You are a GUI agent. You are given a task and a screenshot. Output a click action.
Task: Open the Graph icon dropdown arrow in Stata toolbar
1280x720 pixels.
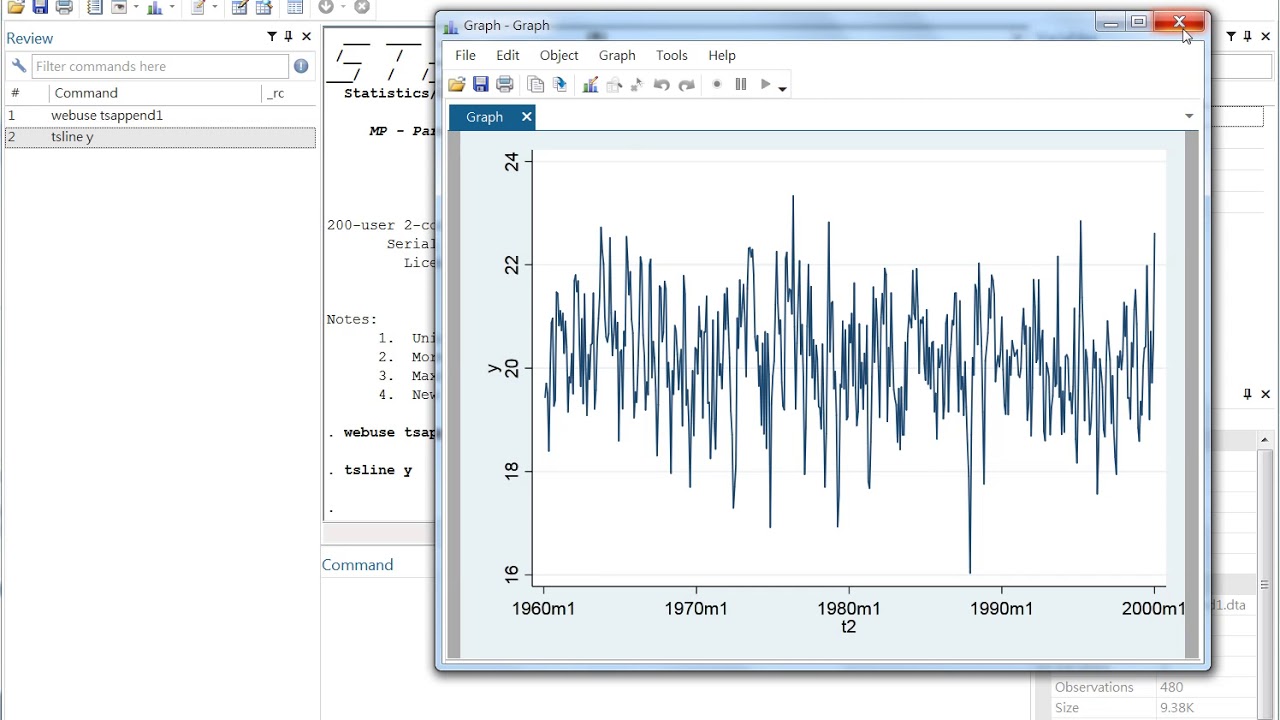(170, 7)
